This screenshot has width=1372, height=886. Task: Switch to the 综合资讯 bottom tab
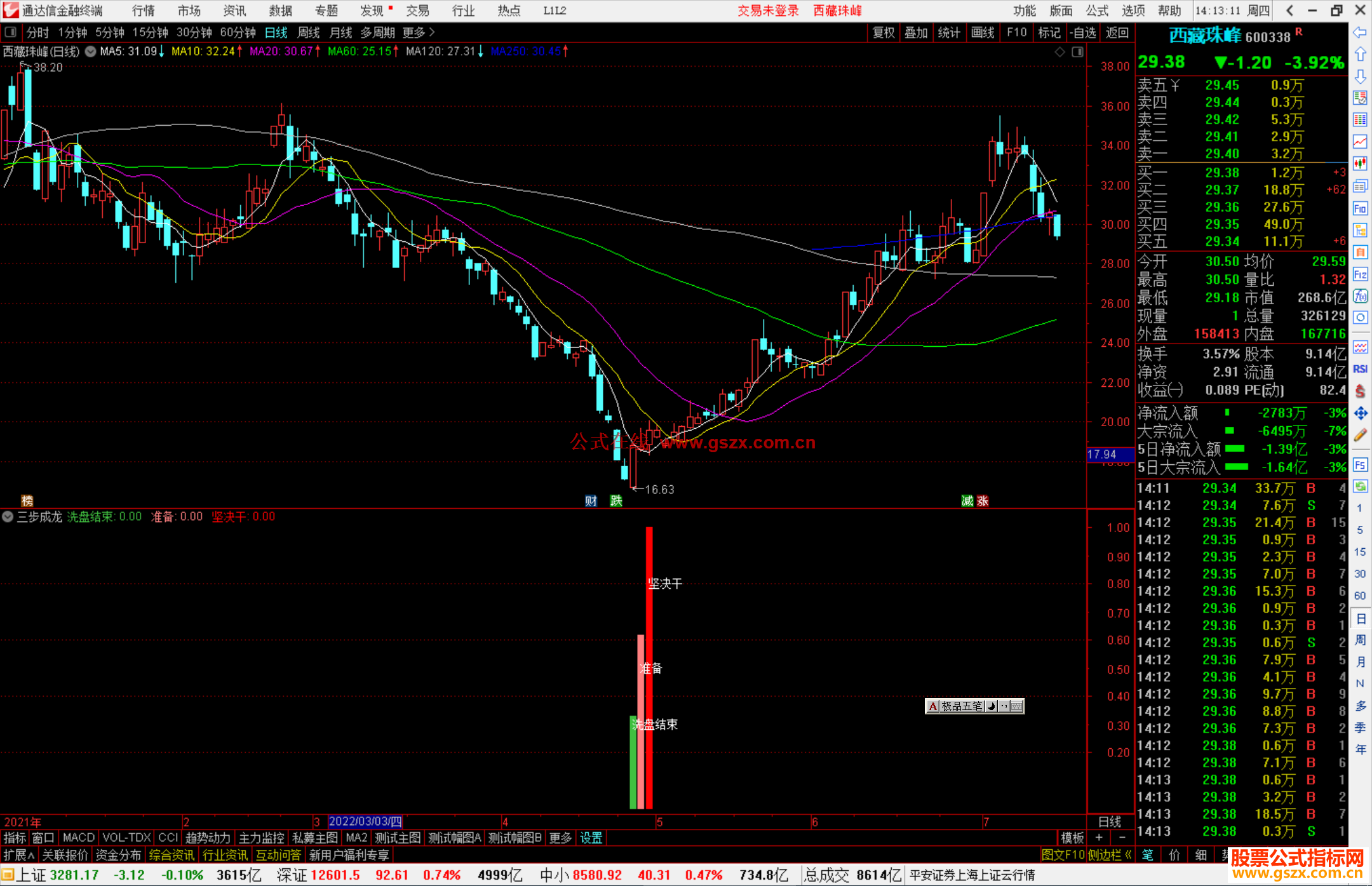click(171, 855)
